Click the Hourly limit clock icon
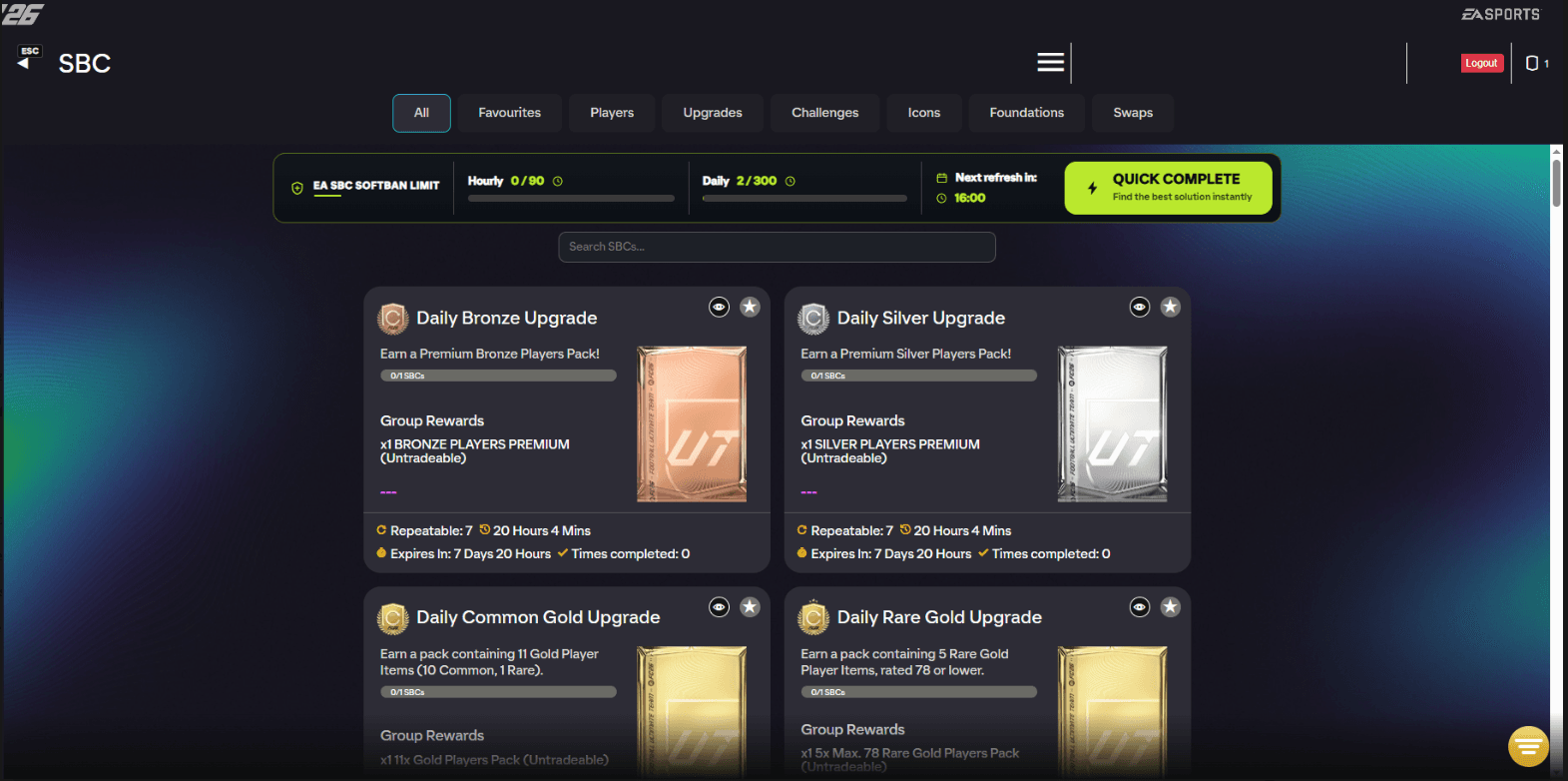1568x781 pixels. [558, 181]
